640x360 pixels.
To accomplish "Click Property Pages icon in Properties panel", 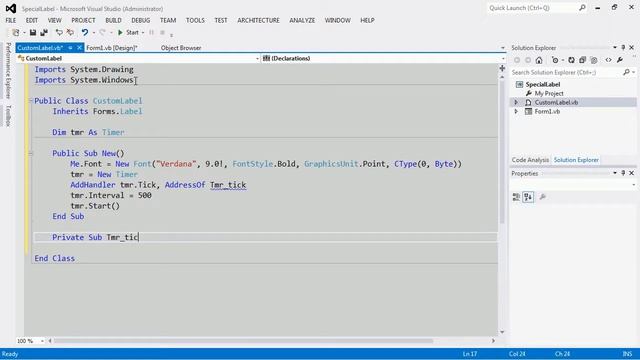I will (542, 197).
